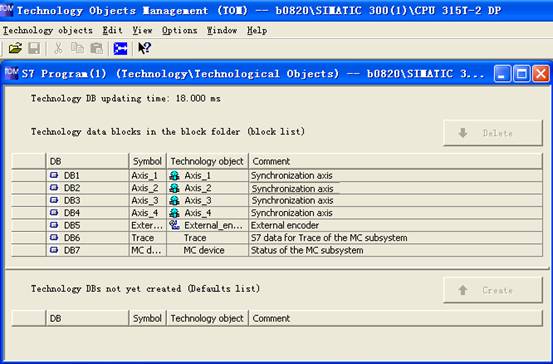553x364 pixels.
Task: Minimize the S7 Program child window
Action: (x=502, y=74)
